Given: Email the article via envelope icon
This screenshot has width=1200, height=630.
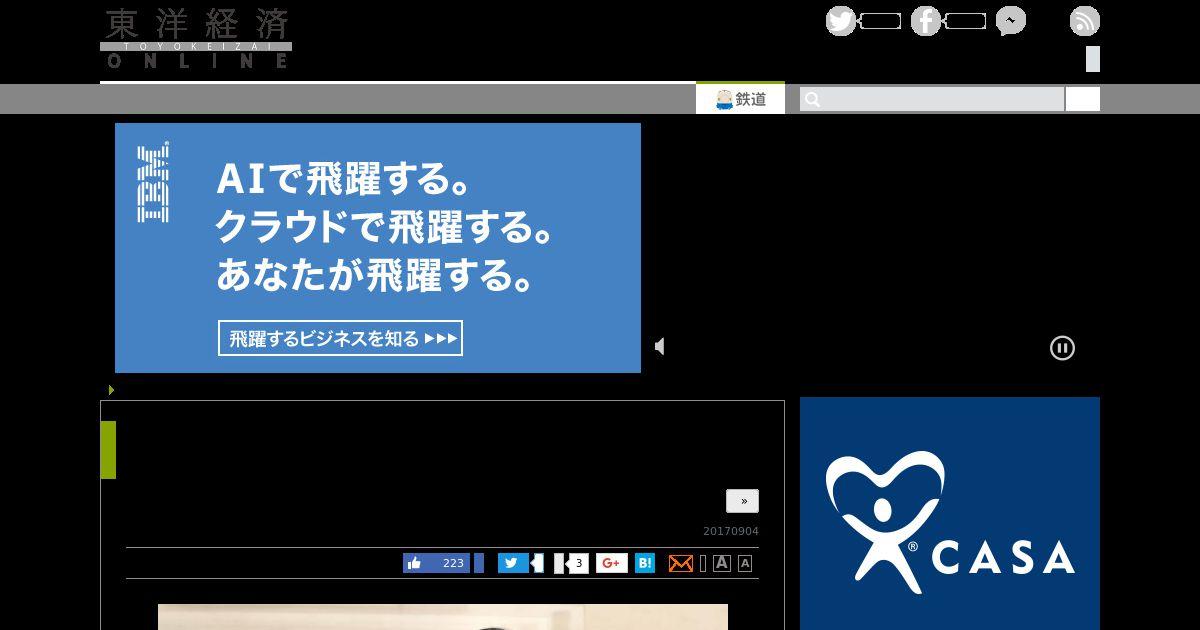Looking at the screenshot, I should point(681,563).
